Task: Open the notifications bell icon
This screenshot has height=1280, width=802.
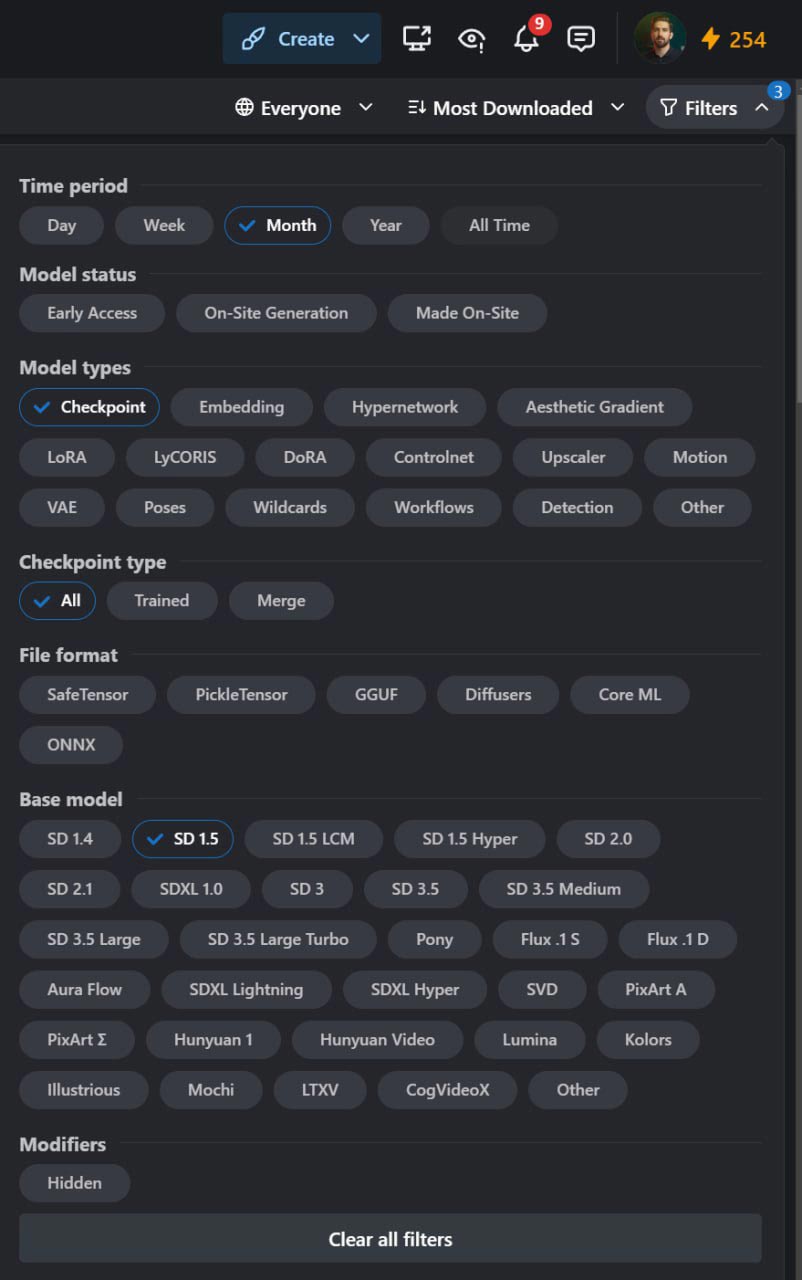Action: point(526,39)
